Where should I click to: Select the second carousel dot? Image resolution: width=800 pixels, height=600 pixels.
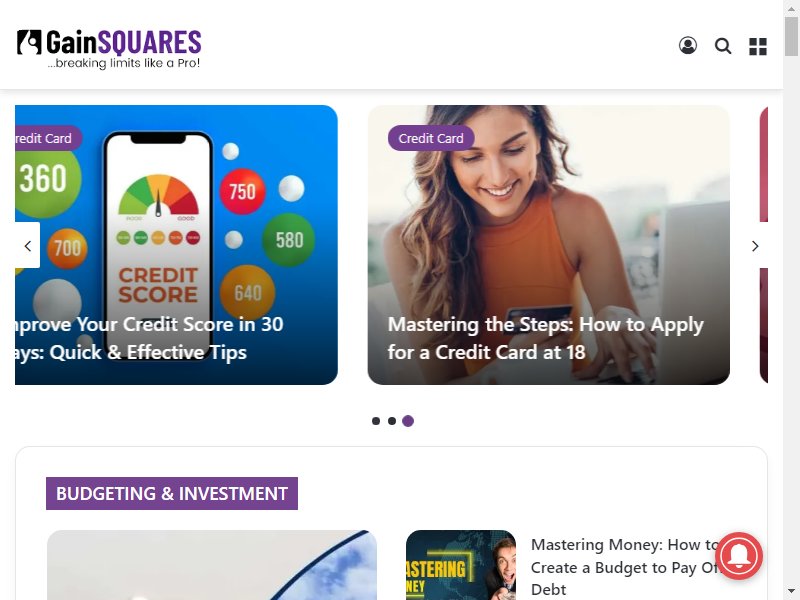point(392,421)
